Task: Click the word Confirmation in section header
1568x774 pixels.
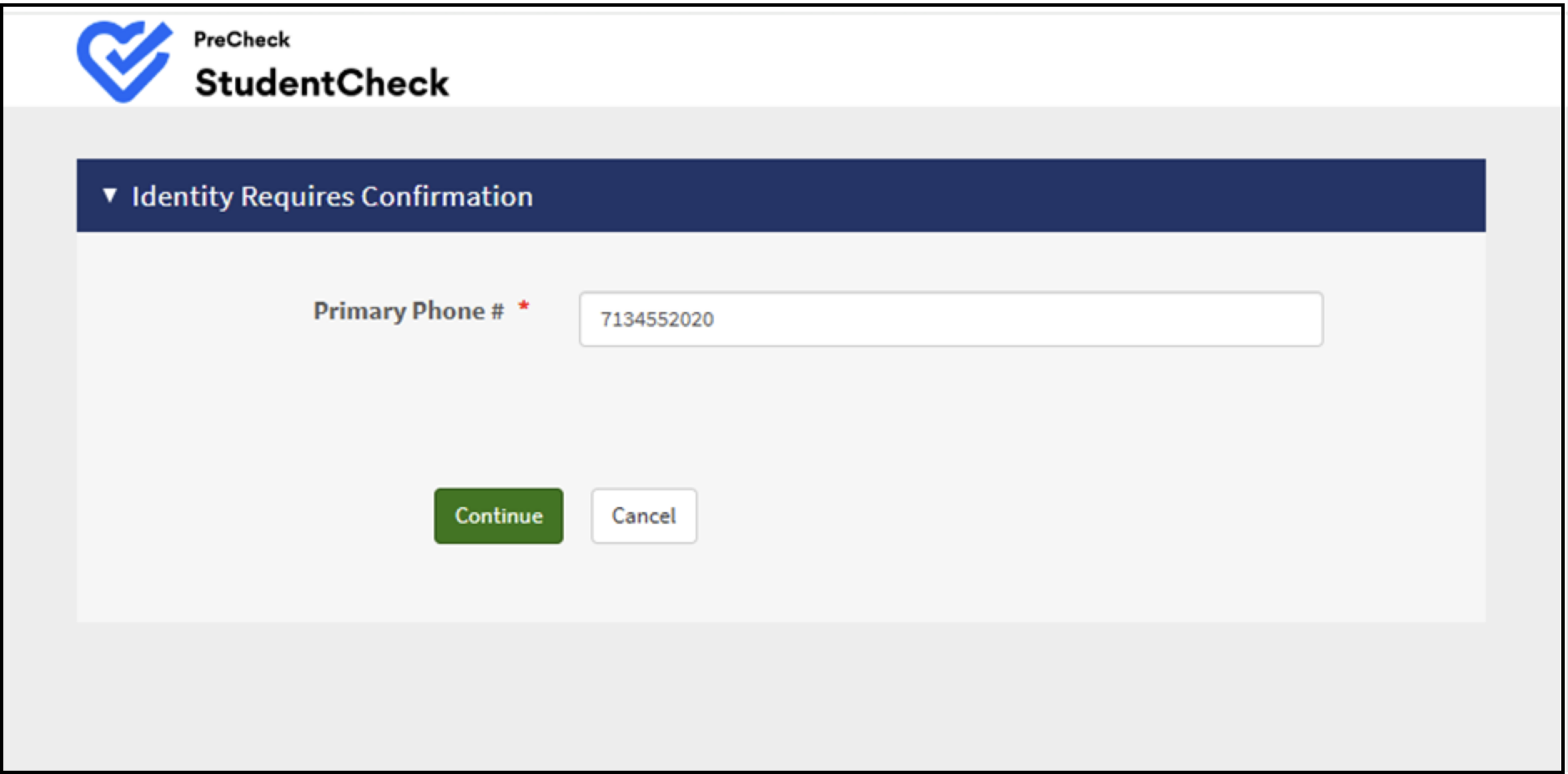Action: (x=447, y=196)
